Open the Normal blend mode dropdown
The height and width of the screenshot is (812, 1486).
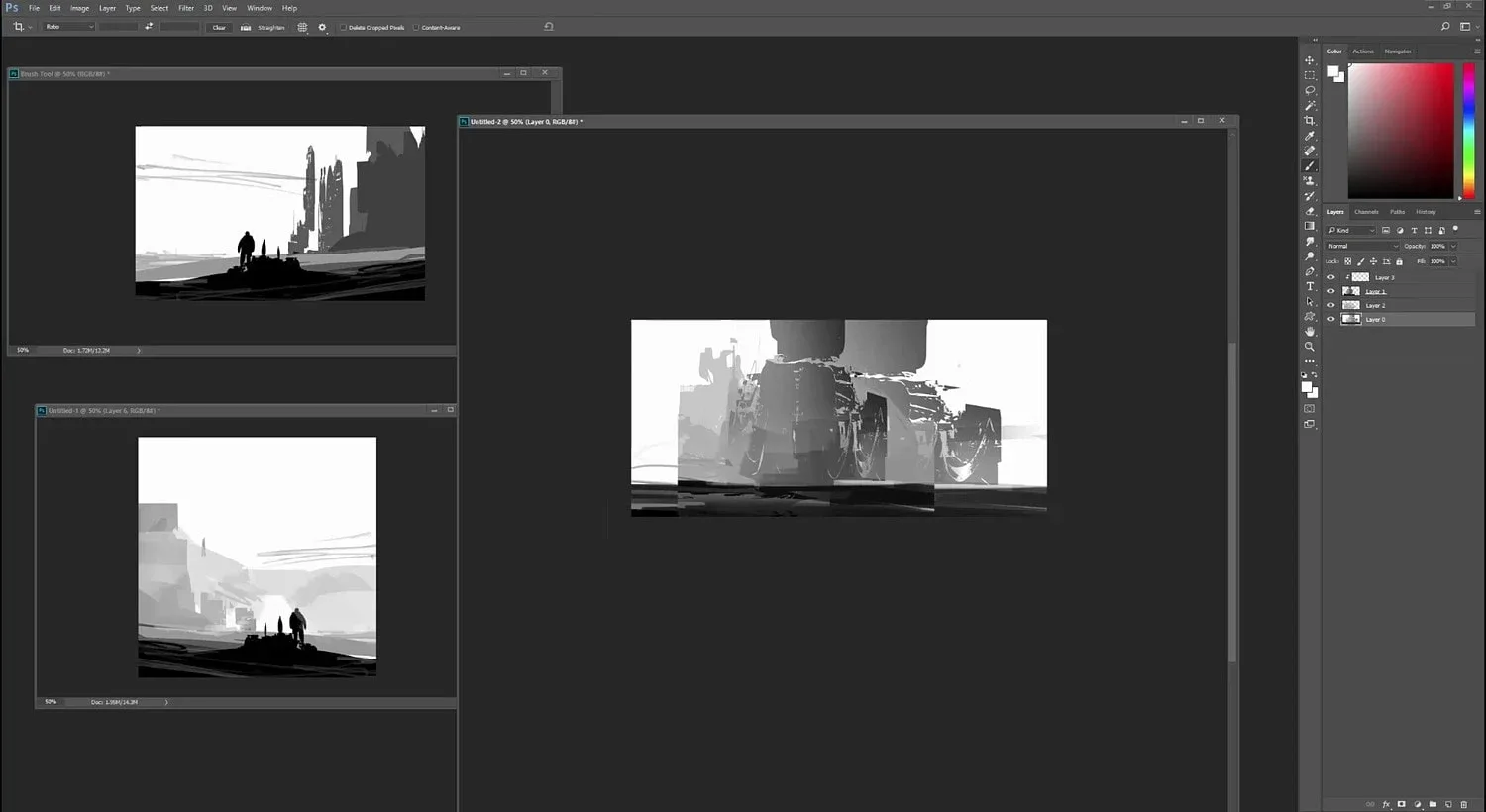click(1362, 245)
